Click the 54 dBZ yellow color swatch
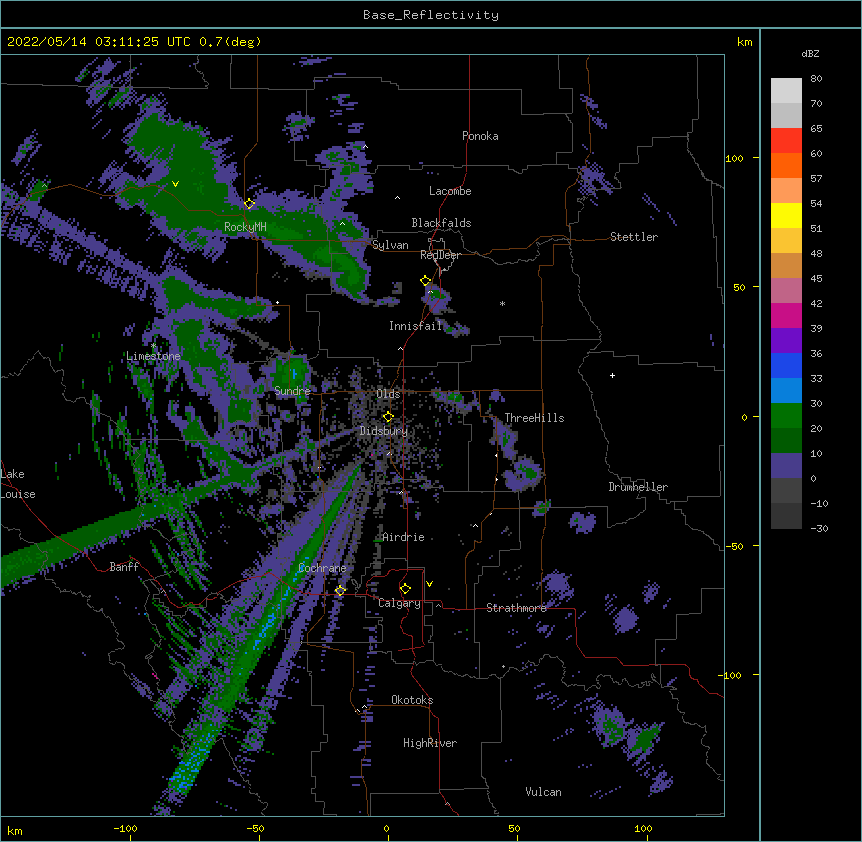This screenshot has height=842, width=862. pyautogui.click(x=786, y=215)
